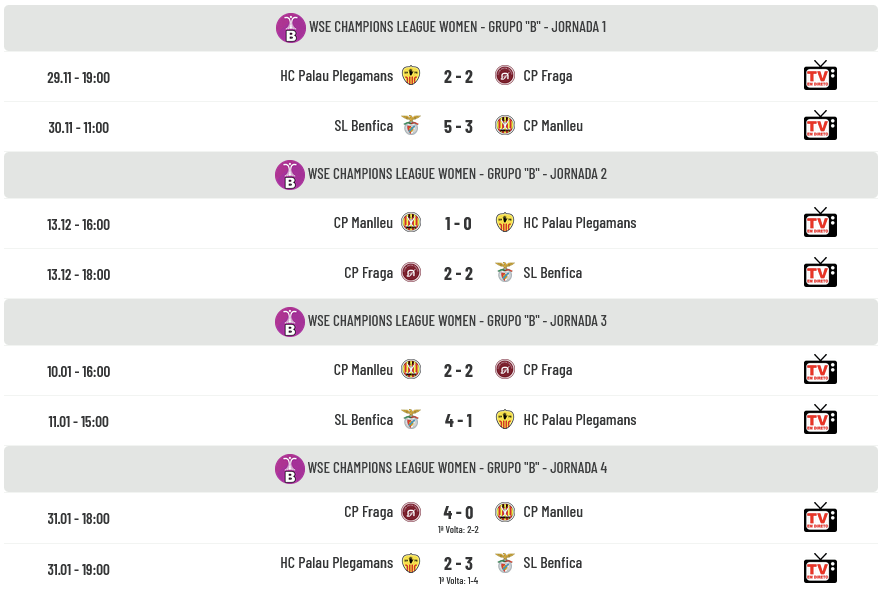
Task: Click the CP Manlleu name in the 10.01 match
Action: 363,370
